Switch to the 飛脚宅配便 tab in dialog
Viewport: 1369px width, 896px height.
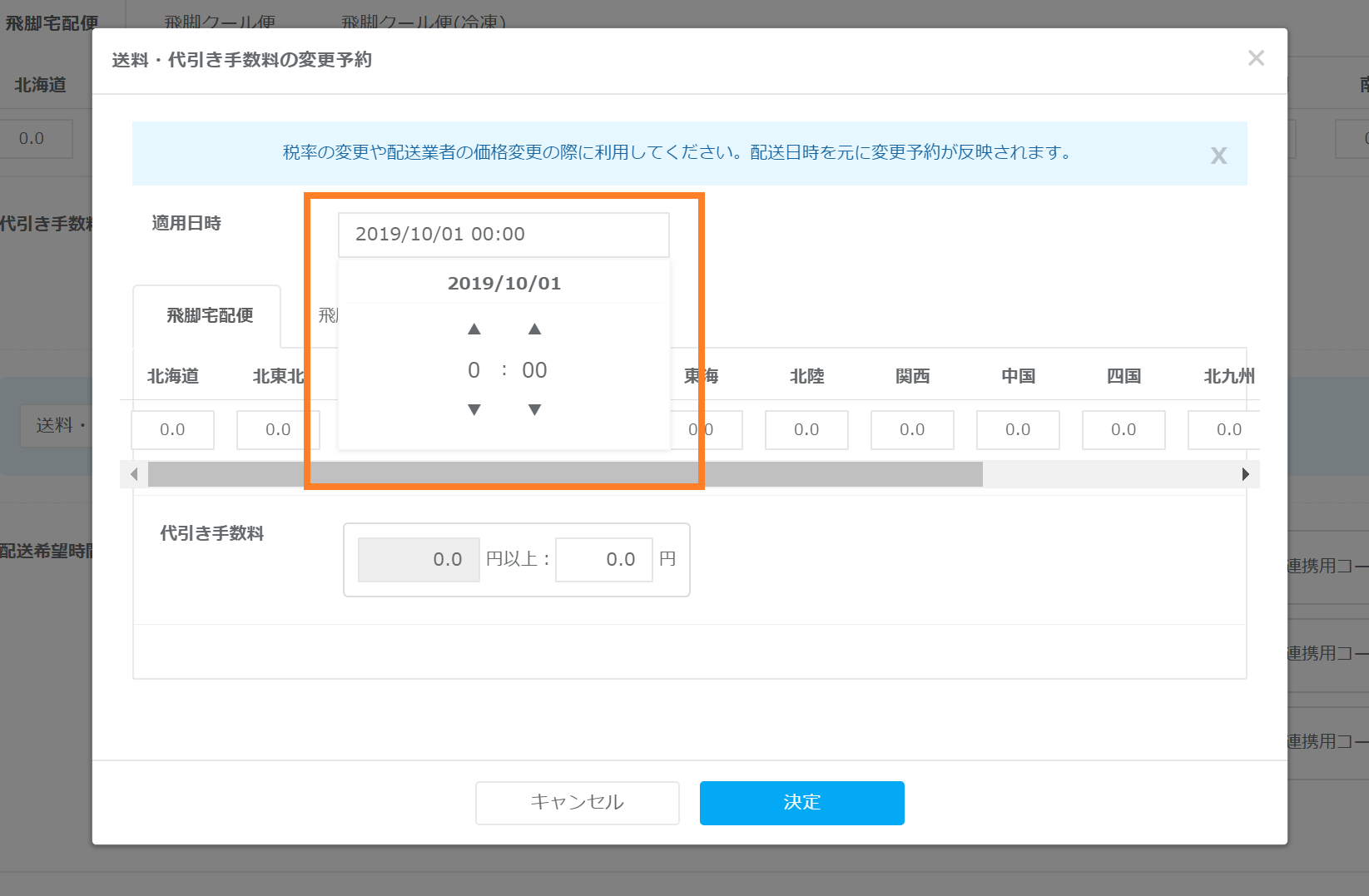[x=209, y=316]
